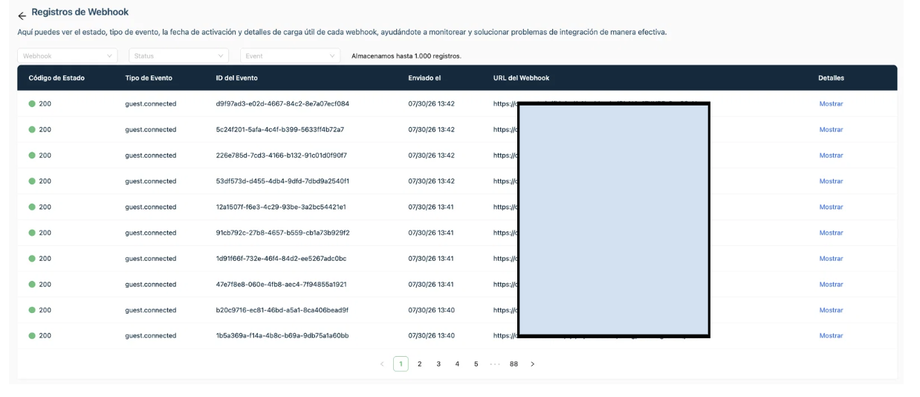Click the ellipsis to jump pages ahead
The image size is (920, 397).
coord(495,364)
